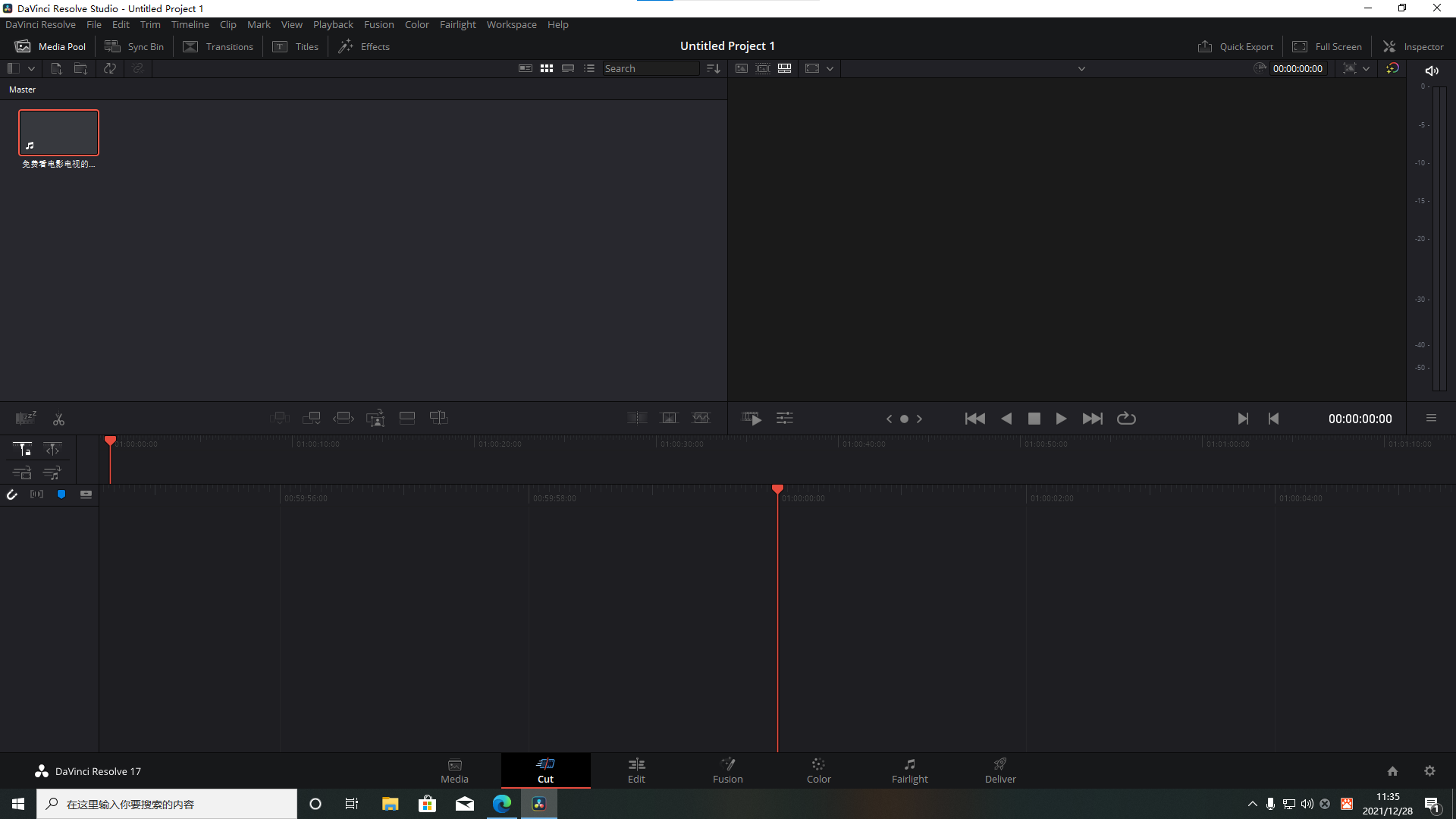Stop playback
Screen dimensions: 1456x819
tap(1034, 419)
